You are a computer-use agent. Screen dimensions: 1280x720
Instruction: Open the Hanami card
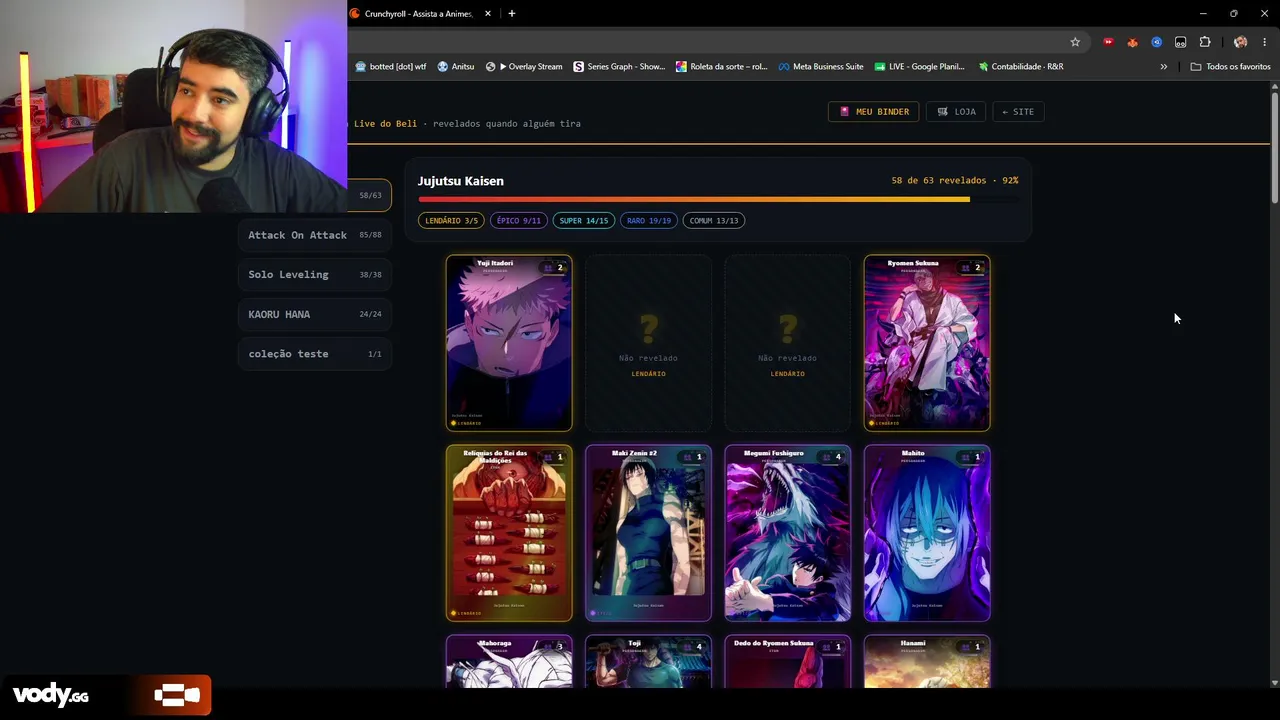click(927, 662)
